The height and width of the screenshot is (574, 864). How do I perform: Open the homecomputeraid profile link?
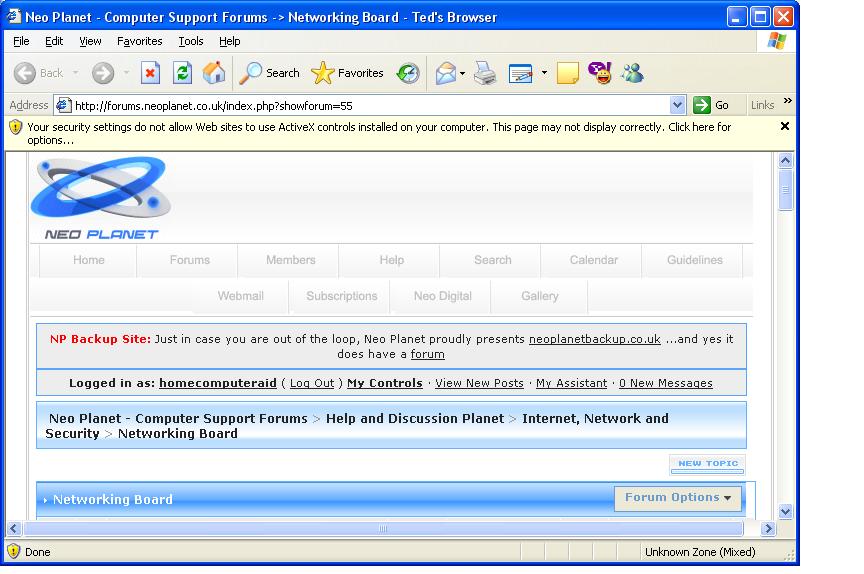[x=218, y=383]
